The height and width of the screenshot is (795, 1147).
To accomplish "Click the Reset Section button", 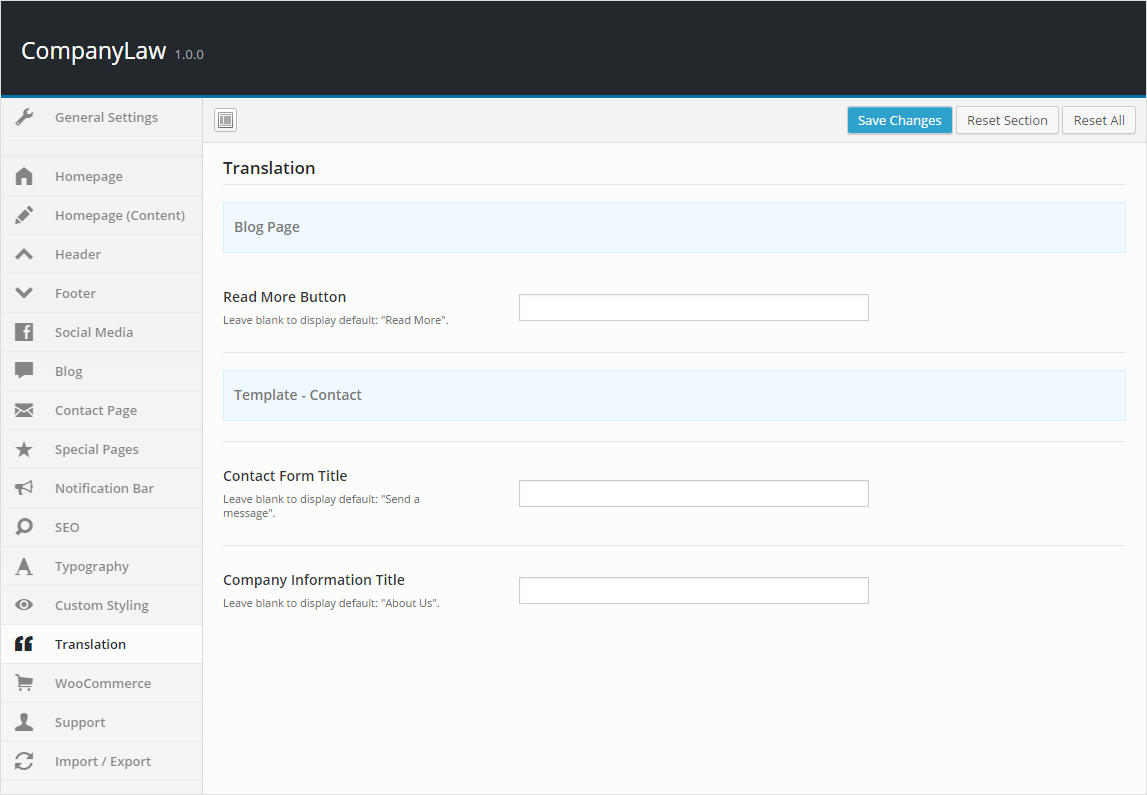I will point(1007,121).
